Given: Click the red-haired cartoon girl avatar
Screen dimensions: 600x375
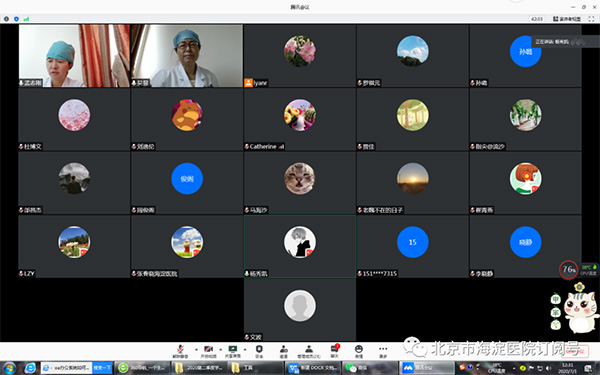Looking at the screenshot, I should tap(525, 179).
